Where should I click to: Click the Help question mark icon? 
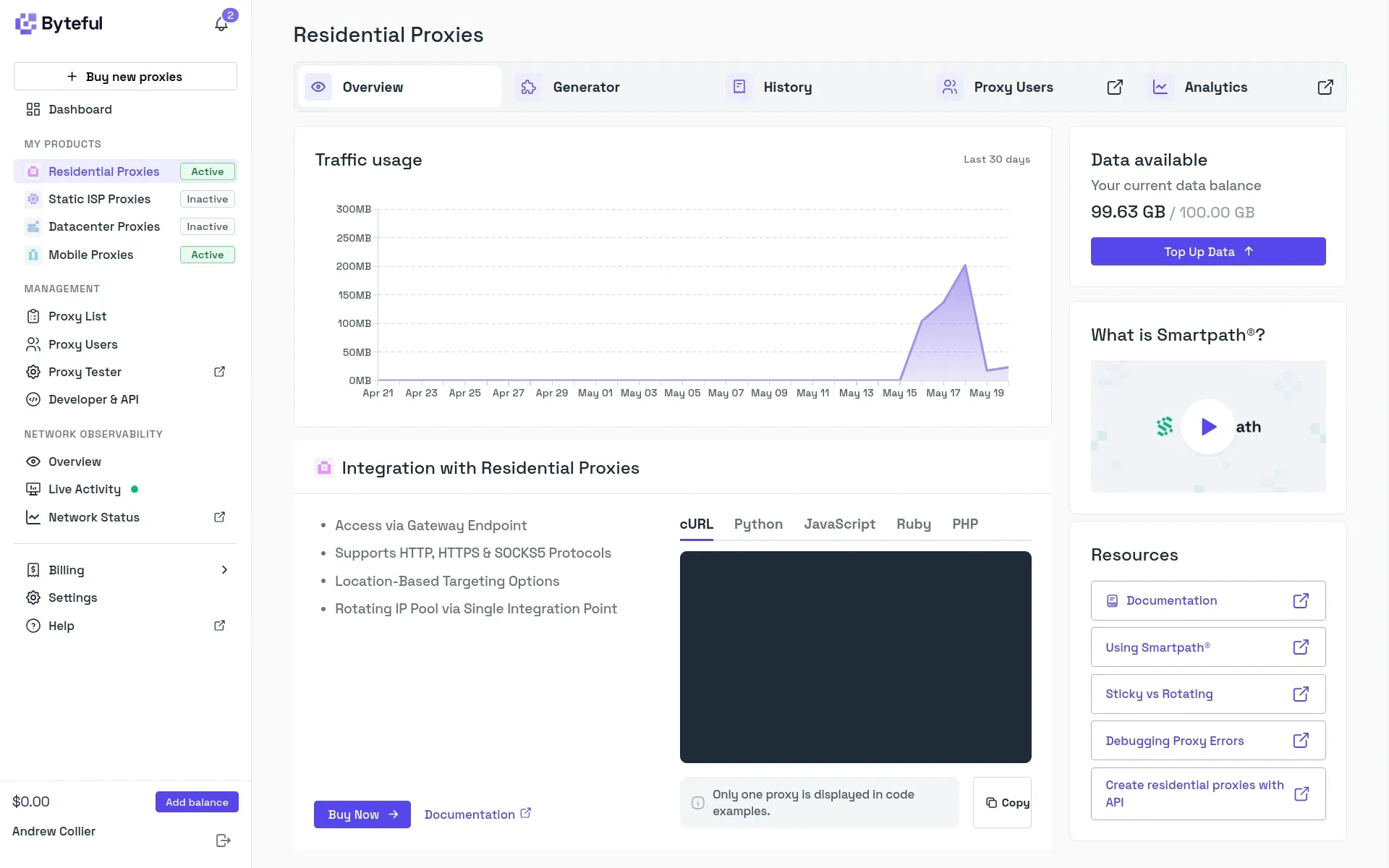33,626
